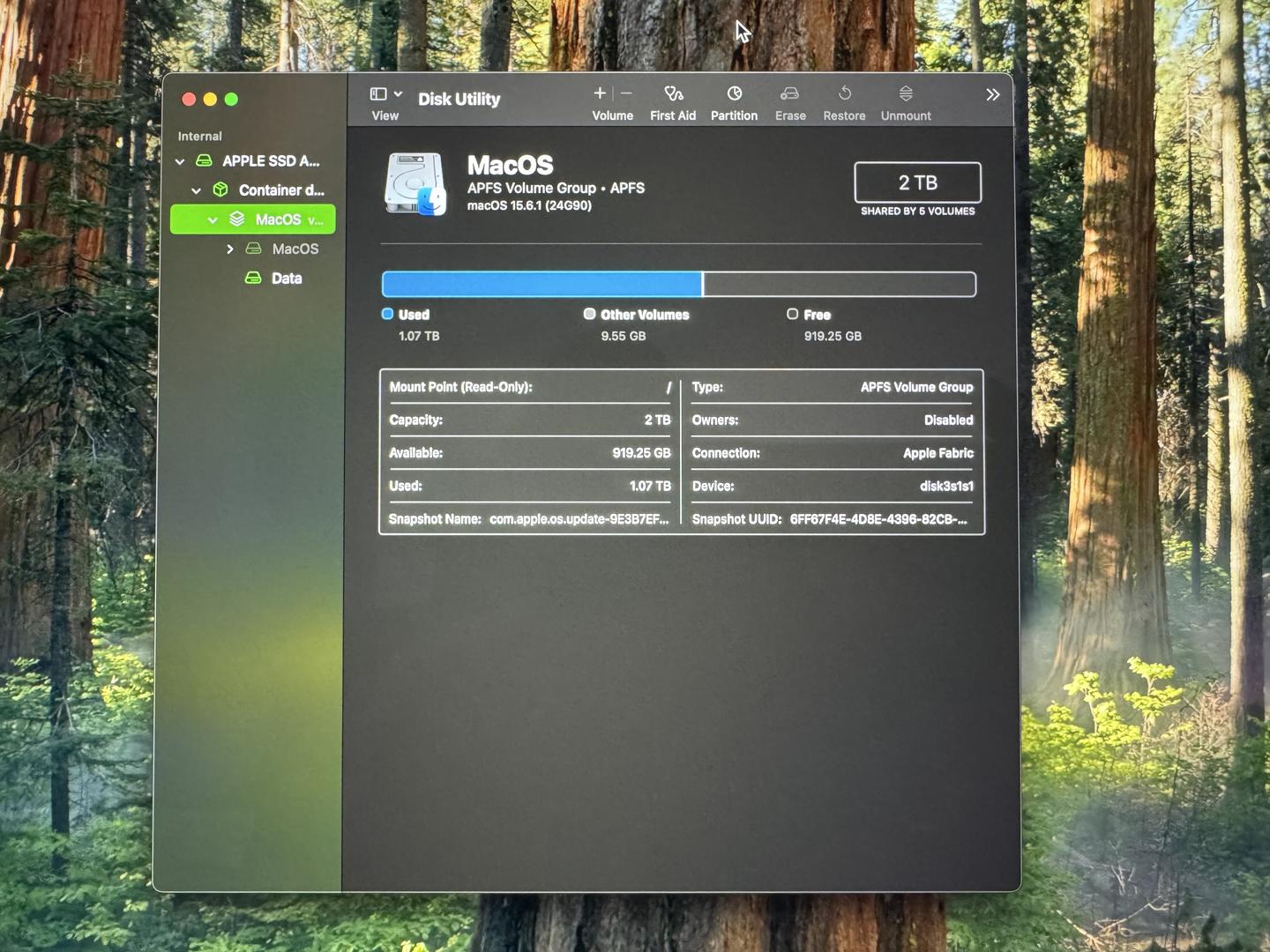This screenshot has height=952, width=1270.
Task: Click the macOS 15.6.1 version text
Action: point(529,205)
